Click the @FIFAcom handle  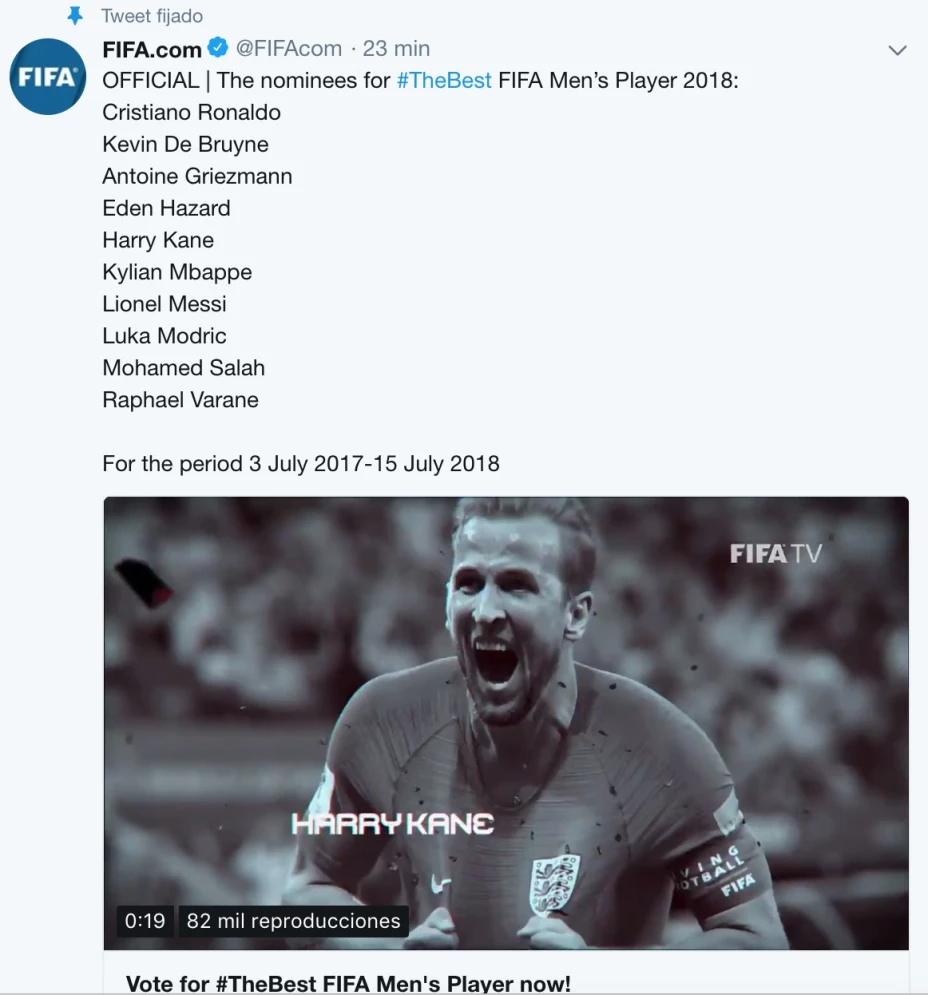click(x=289, y=48)
